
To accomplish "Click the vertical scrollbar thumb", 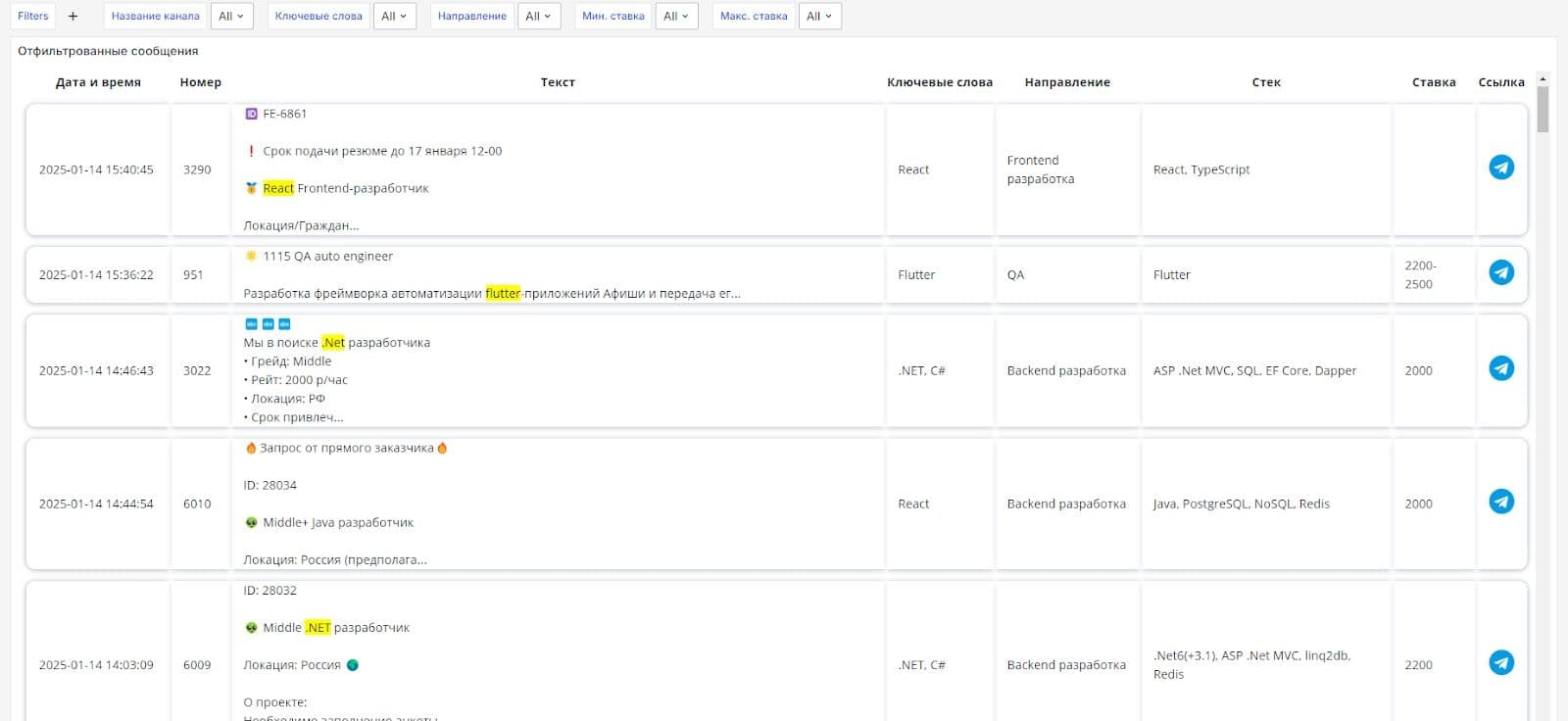I will [x=1543, y=109].
